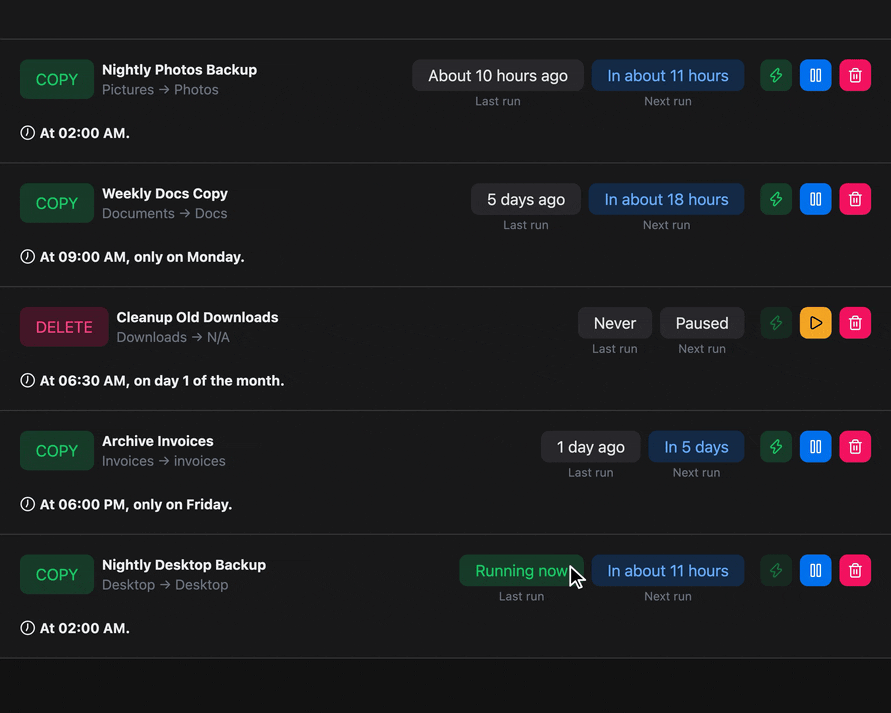Click clock icon beside monthly cleanup schedule
The height and width of the screenshot is (713, 891).
click(27, 381)
